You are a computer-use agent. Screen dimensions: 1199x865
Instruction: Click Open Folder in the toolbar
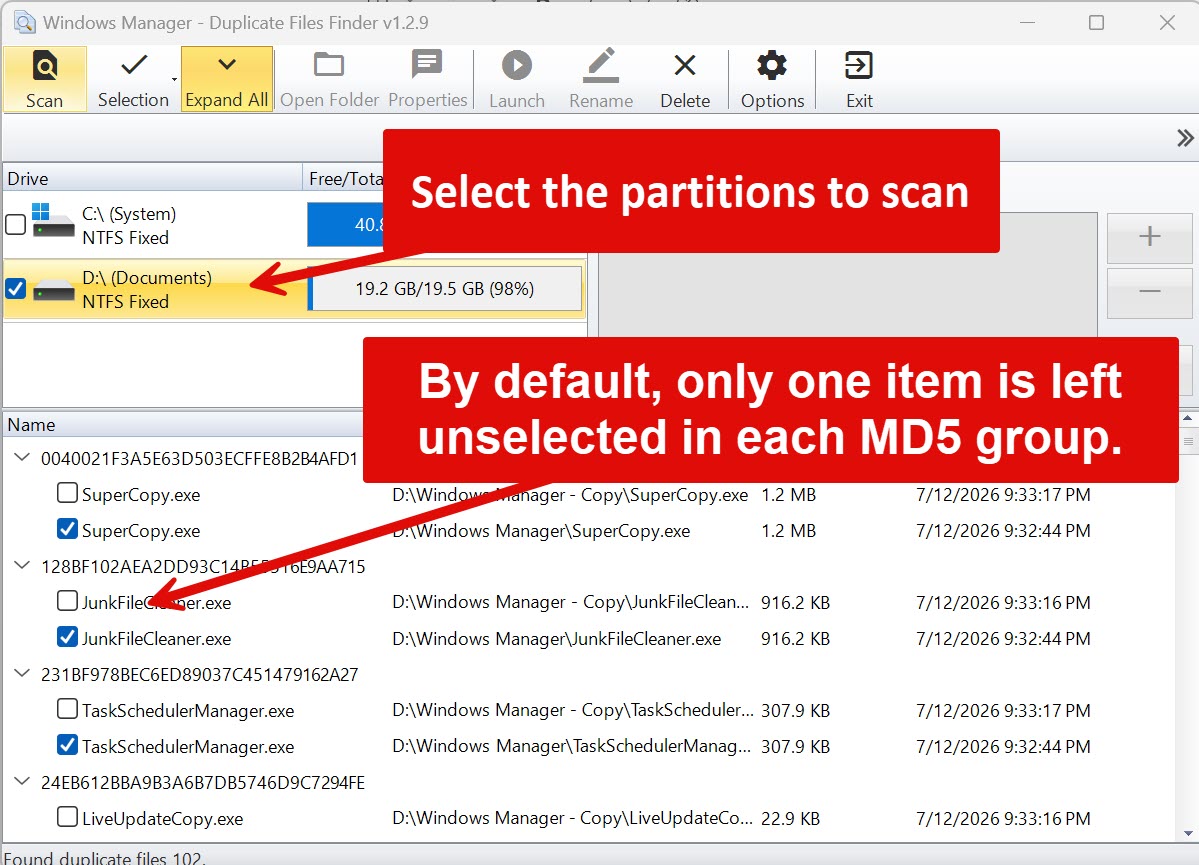click(x=329, y=80)
